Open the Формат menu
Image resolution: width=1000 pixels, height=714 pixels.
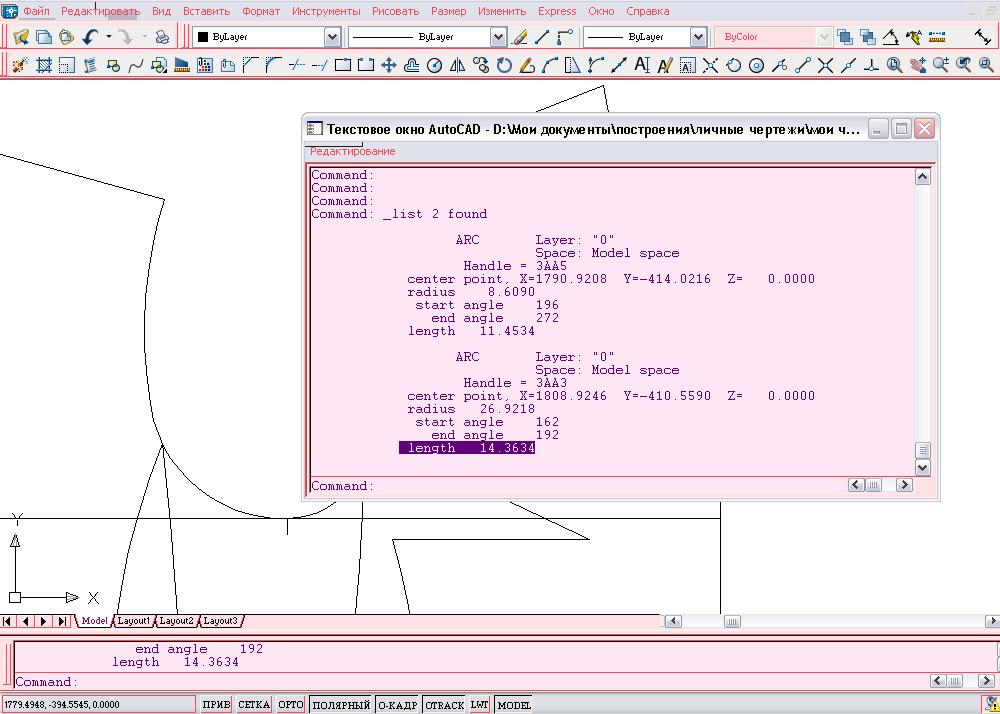[261, 11]
